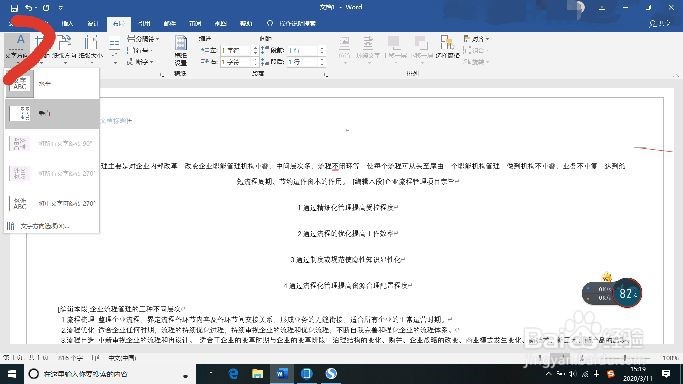Switch to the Design (设计) ribbon tab
The image size is (683, 384).
point(93,24)
